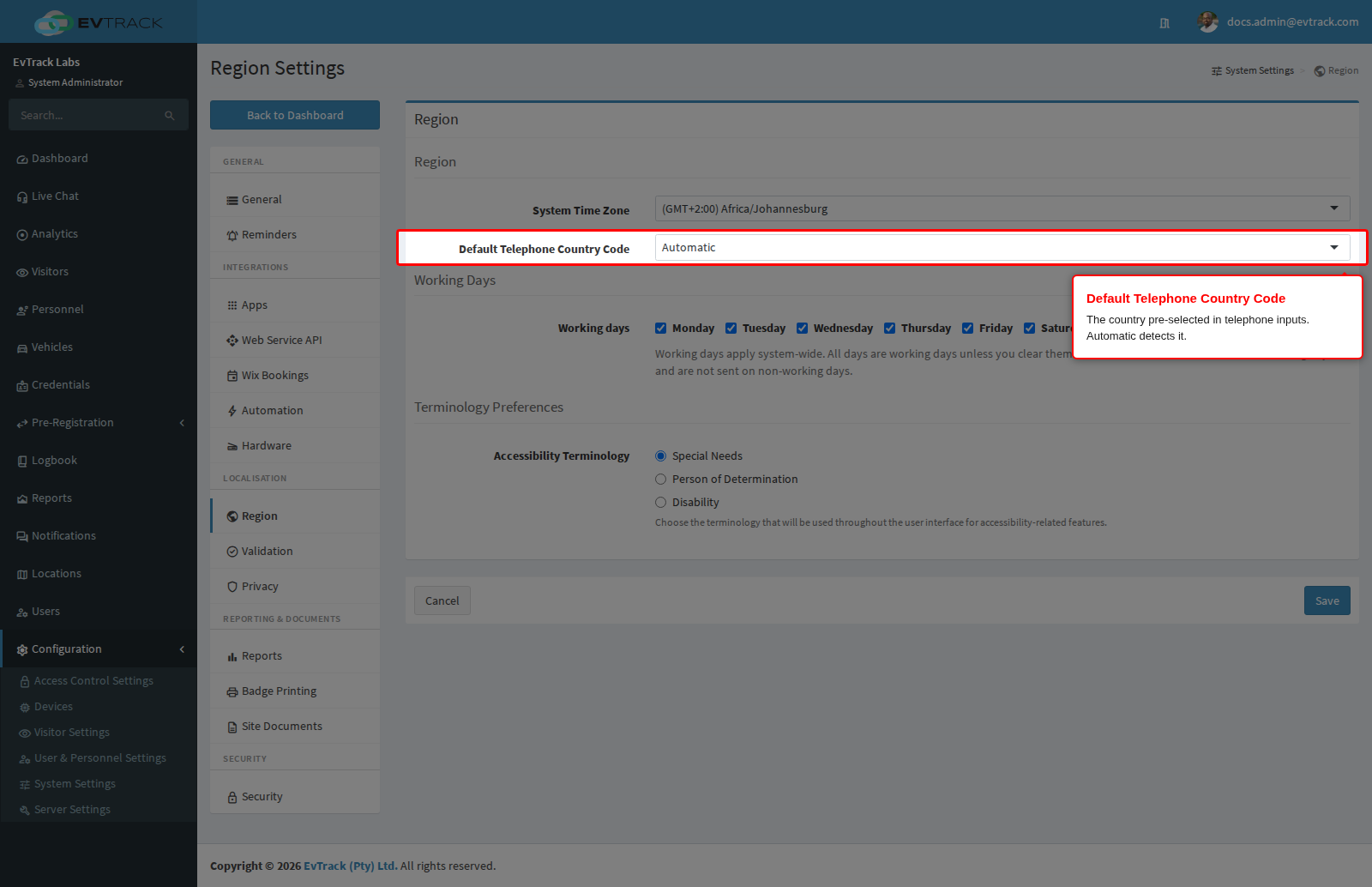The height and width of the screenshot is (887, 1372).
Task: Click the Cancel button
Action: click(x=442, y=600)
